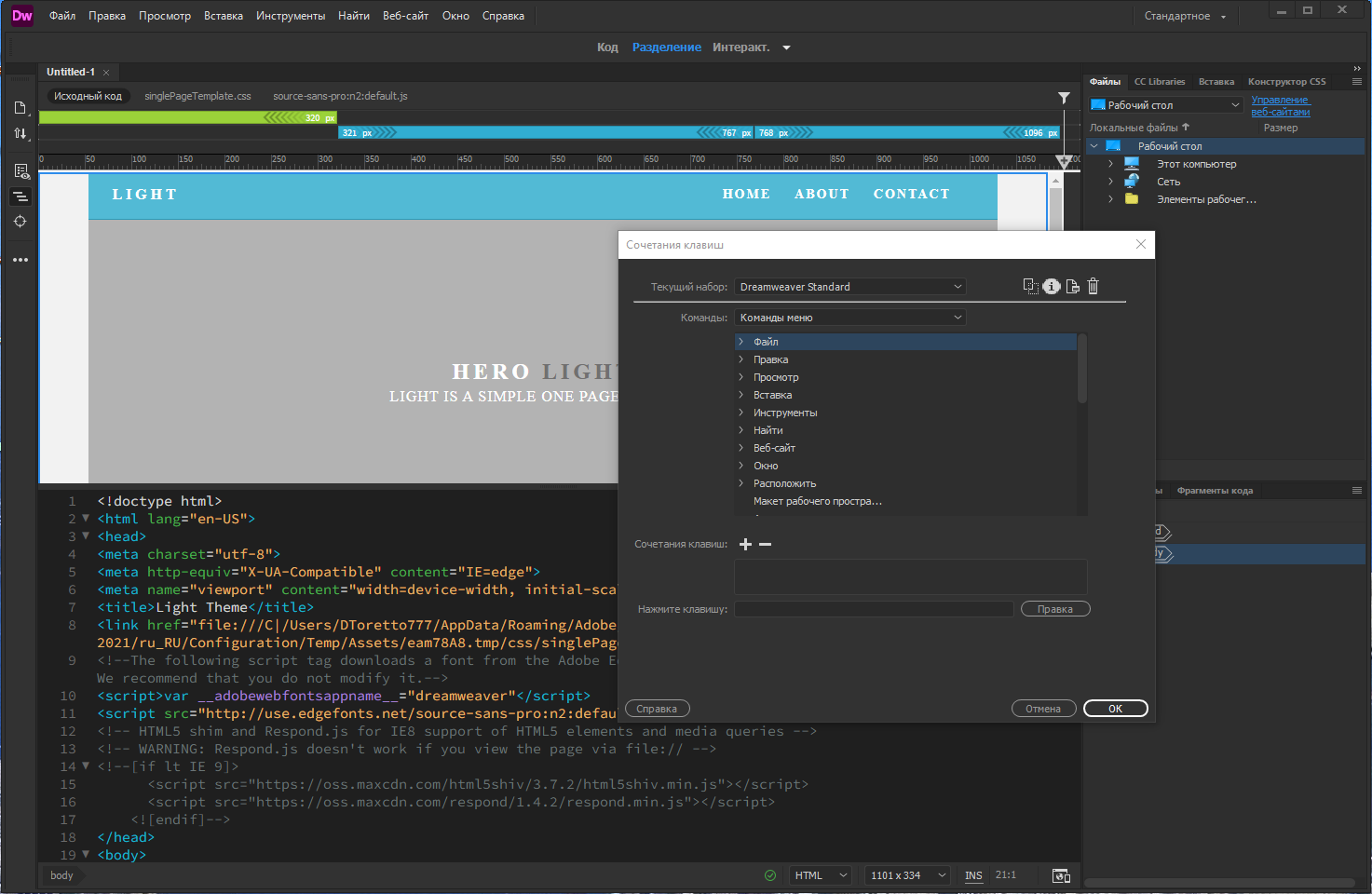Click the Нажмите клавишу input field

(x=874, y=609)
